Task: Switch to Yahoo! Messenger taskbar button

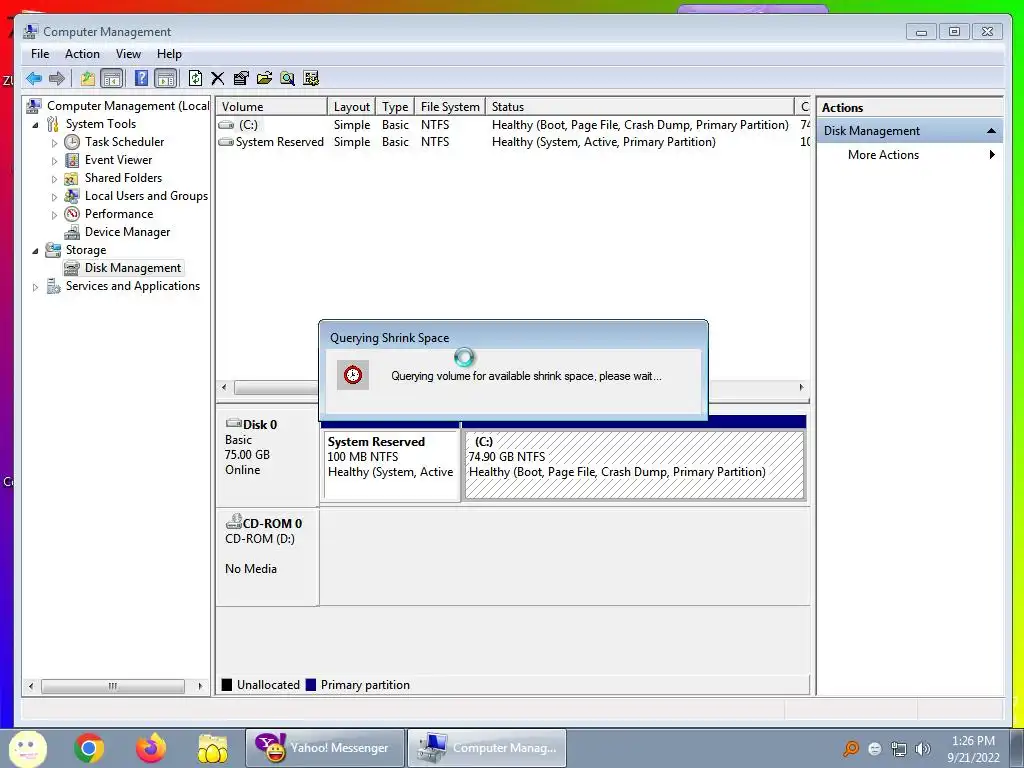Action: (x=325, y=748)
